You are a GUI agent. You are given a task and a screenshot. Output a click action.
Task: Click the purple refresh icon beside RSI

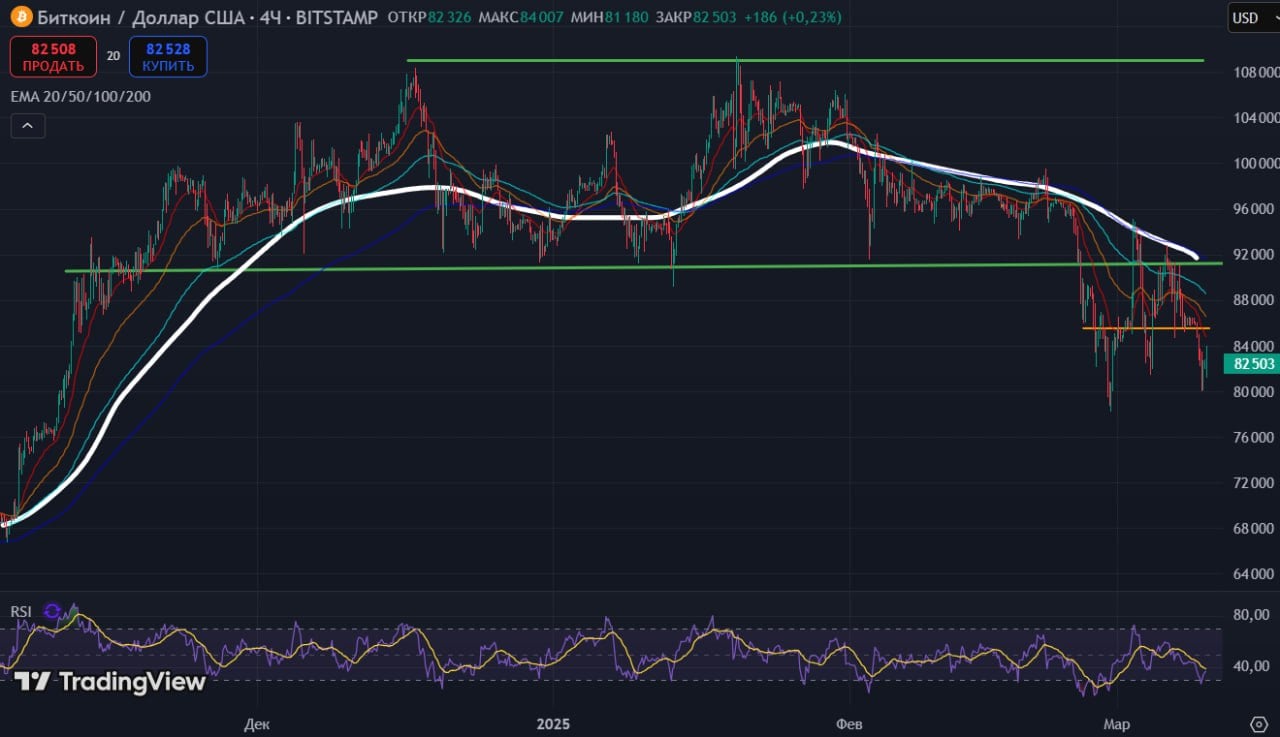[x=52, y=611]
